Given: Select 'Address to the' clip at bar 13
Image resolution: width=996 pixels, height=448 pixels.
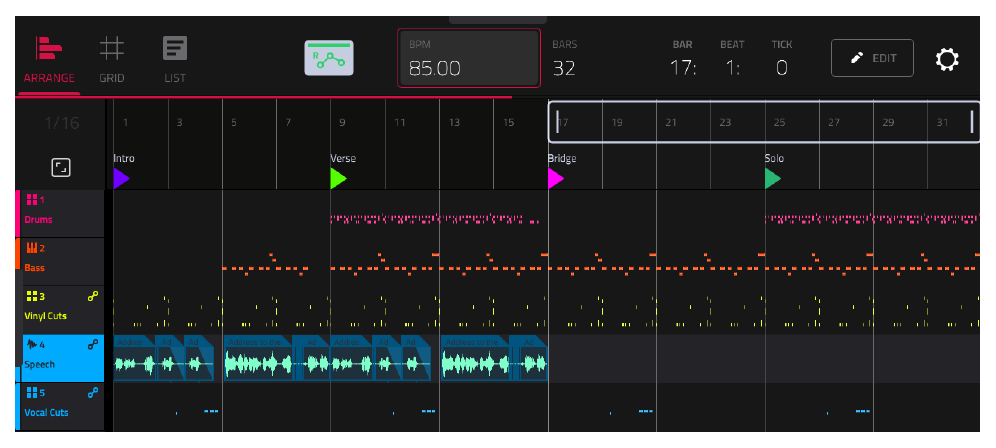Looking at the screenshot, I should pos(474,358).
